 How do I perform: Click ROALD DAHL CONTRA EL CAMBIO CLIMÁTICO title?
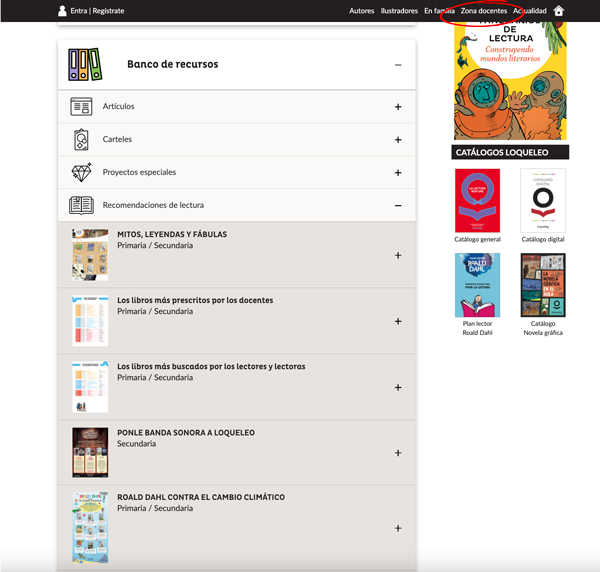click(201, 497)
